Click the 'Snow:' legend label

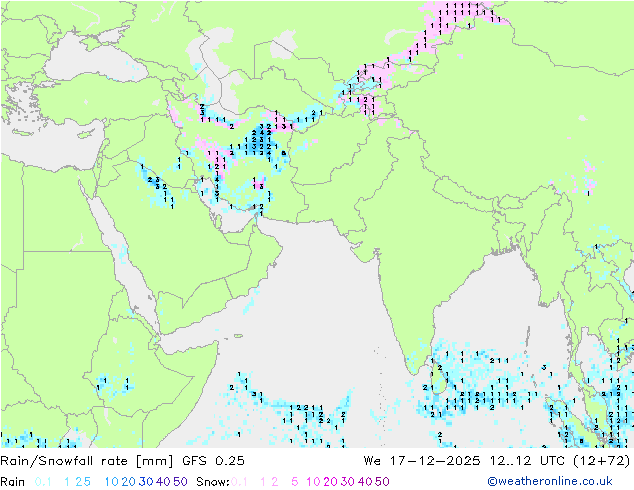tap(213, 482)
